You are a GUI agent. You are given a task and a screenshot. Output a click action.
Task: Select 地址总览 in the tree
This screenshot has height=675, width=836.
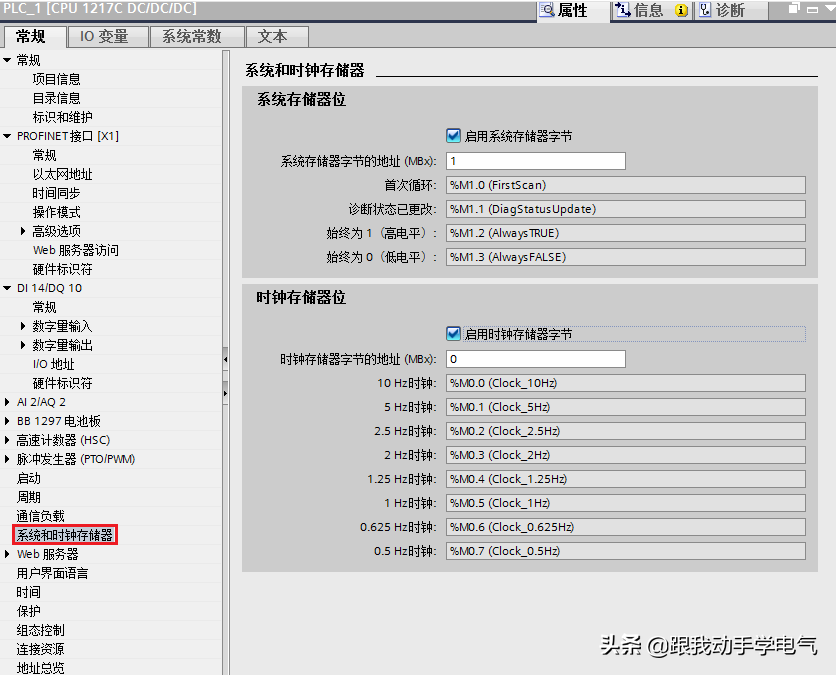pyautogui.click(x=41, y=668)
